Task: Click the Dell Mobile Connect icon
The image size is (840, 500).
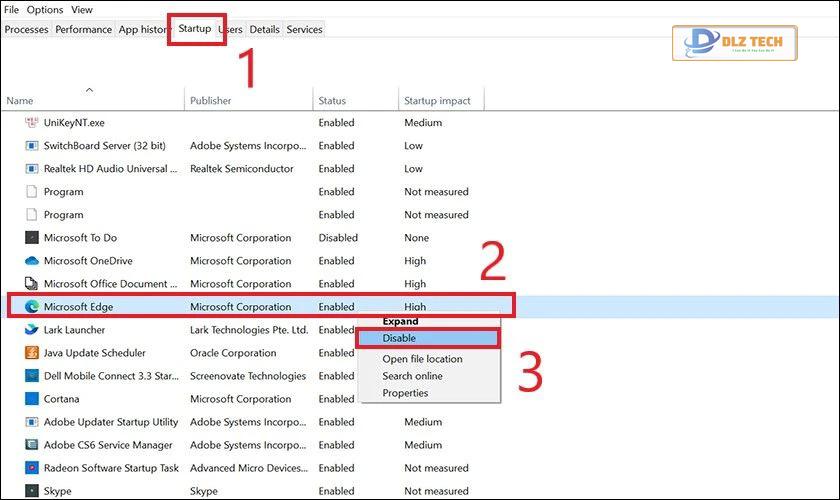Action: pyautogui.click(x=32, y=376)
